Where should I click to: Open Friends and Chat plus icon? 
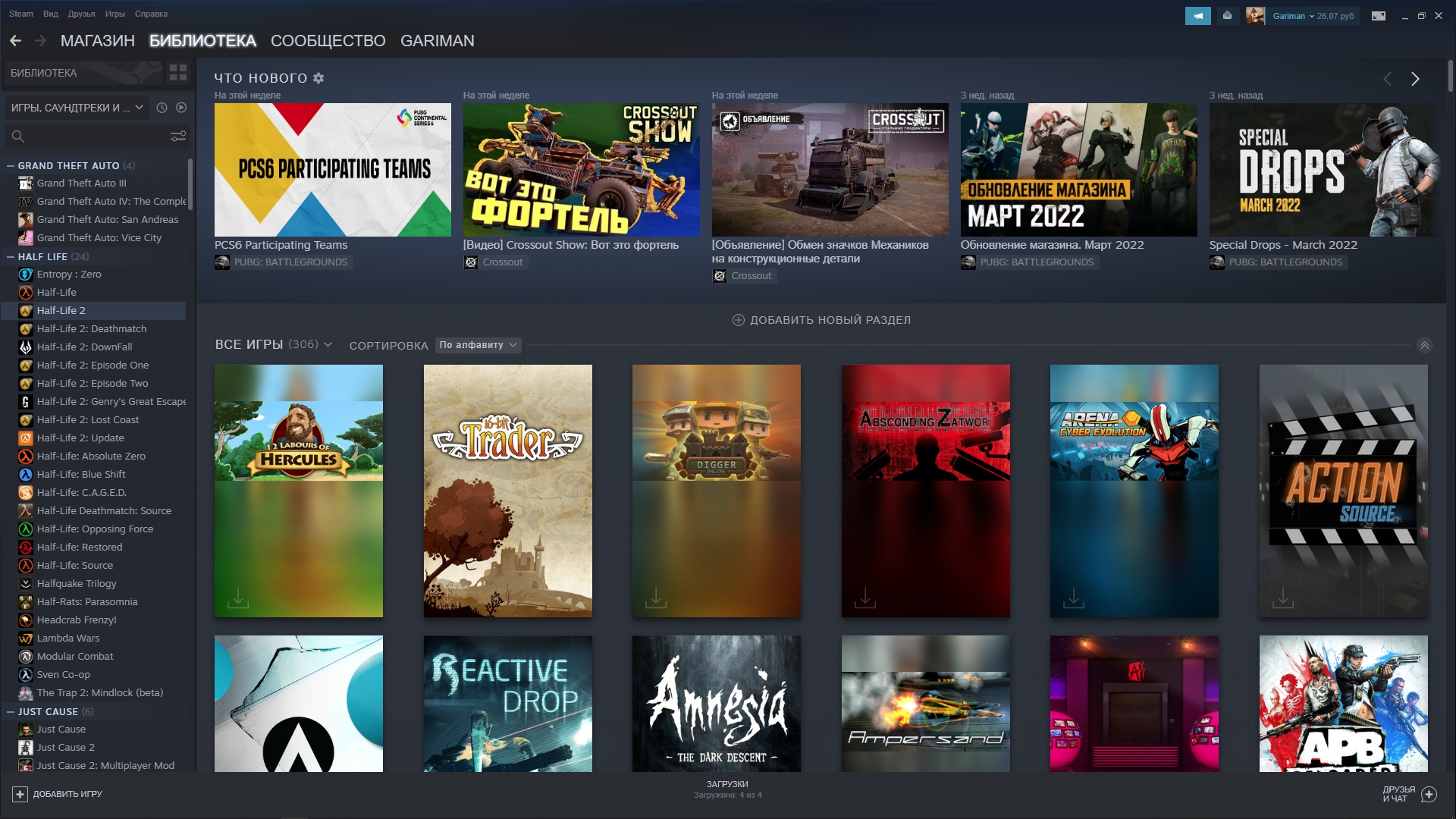(1429, 794)
